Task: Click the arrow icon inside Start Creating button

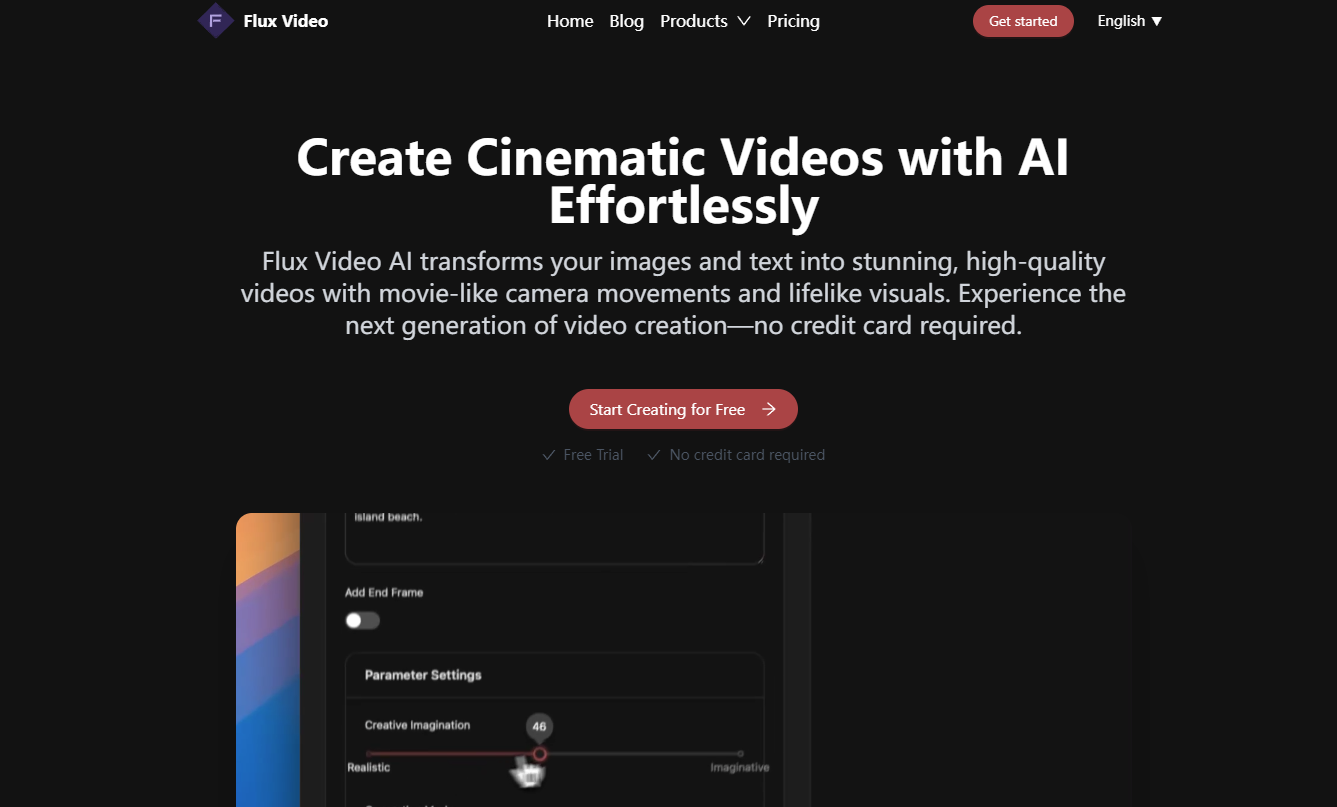Action: point(768,409)
